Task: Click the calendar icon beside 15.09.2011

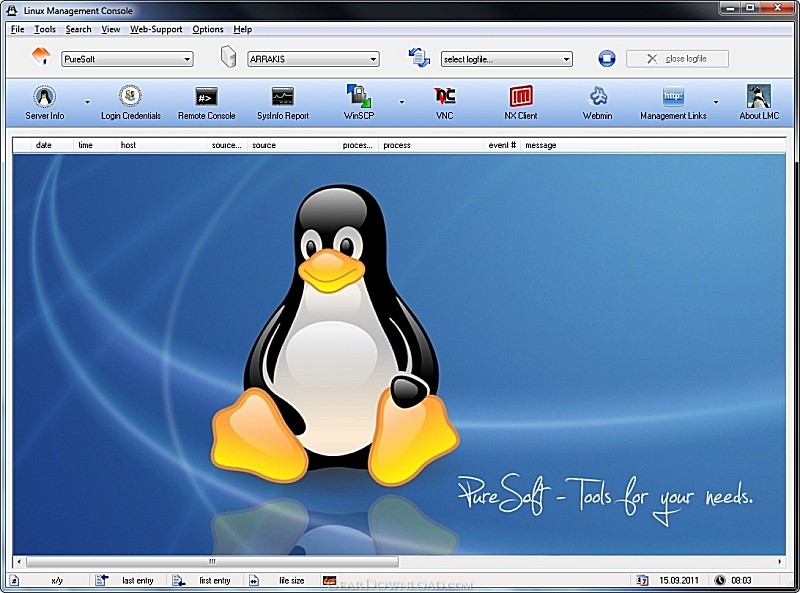Action: (642, 580)
